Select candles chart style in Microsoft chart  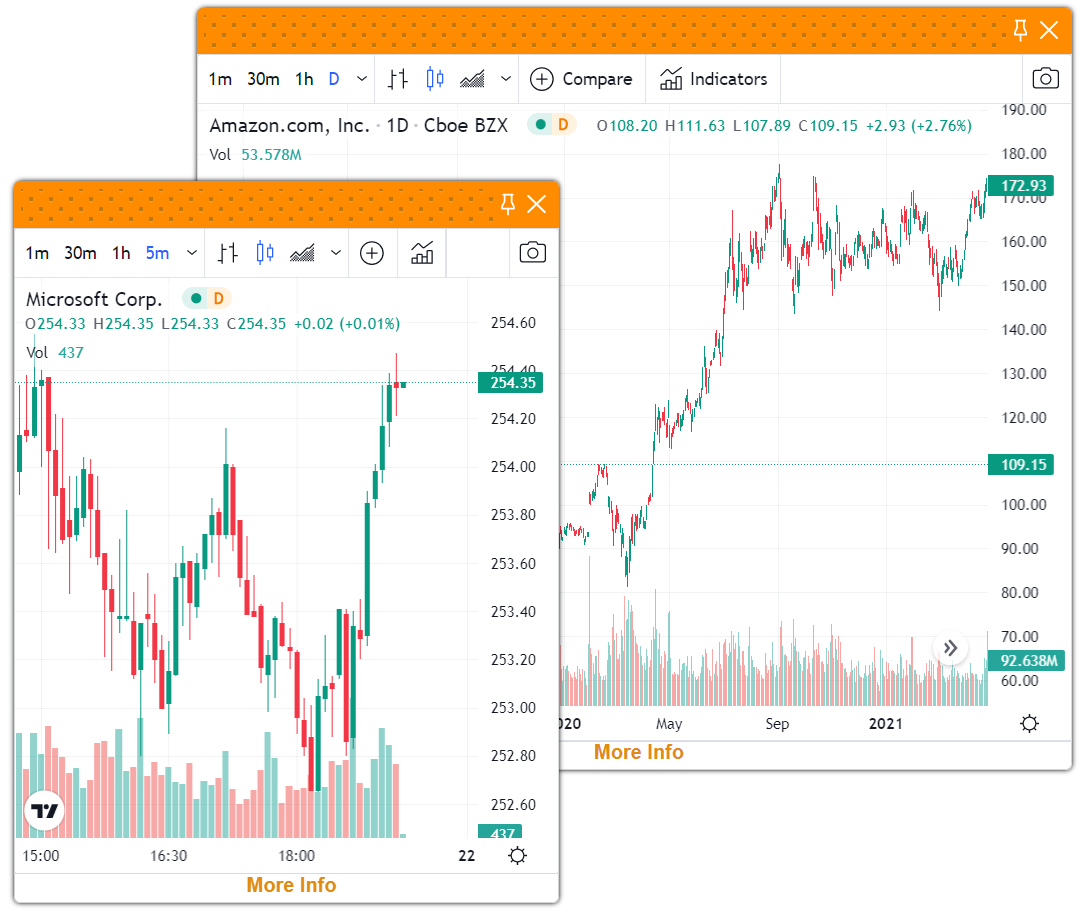coord(265,253)
